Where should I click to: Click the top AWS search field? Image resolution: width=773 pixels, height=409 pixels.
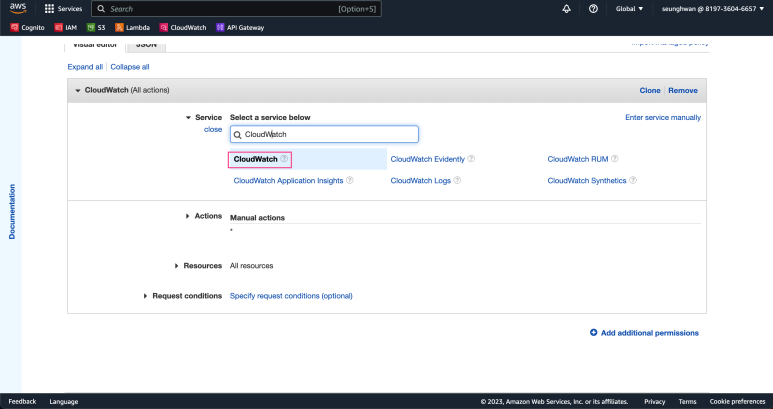236,9
